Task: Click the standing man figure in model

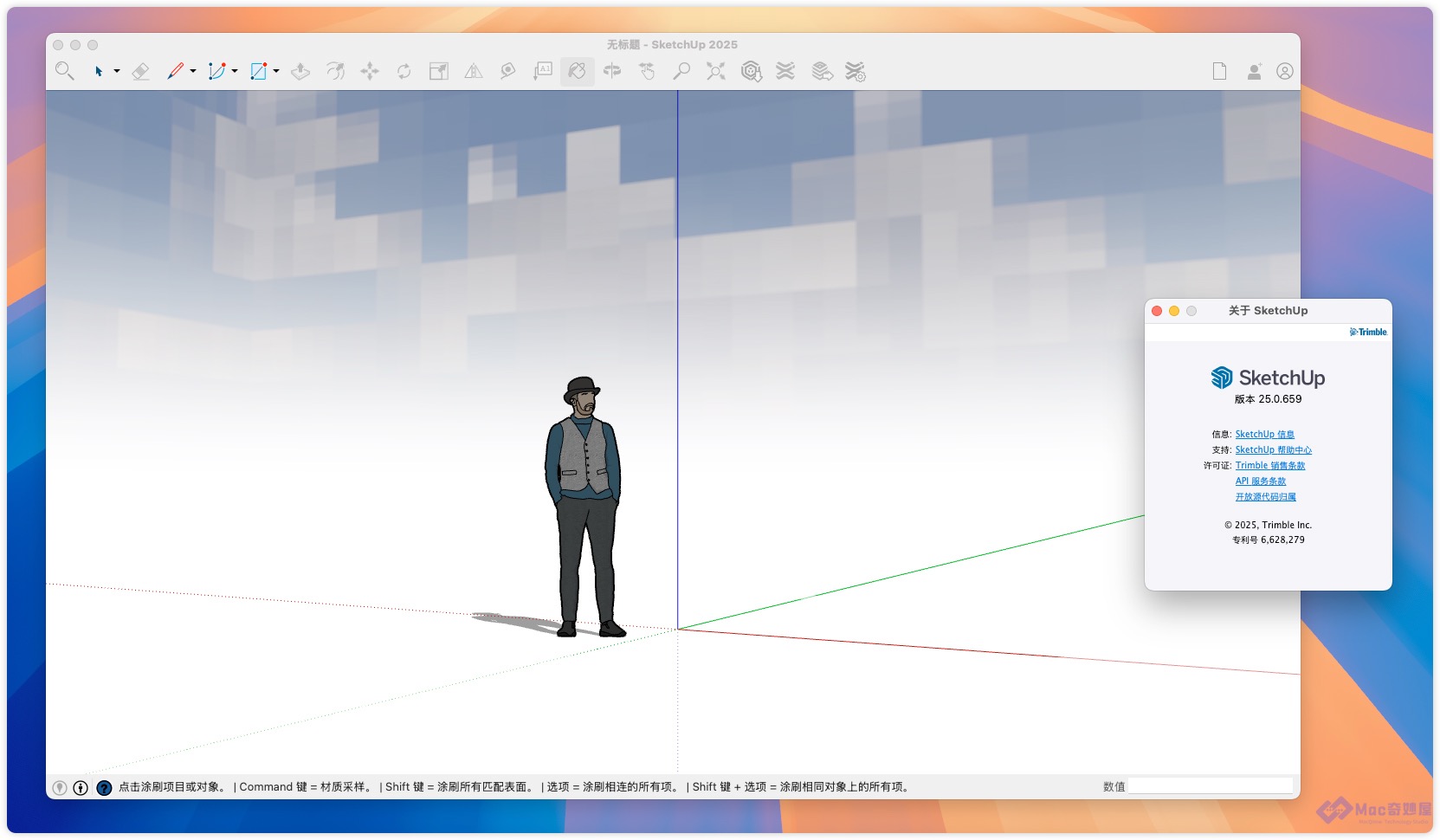Action: click(584, 507)
